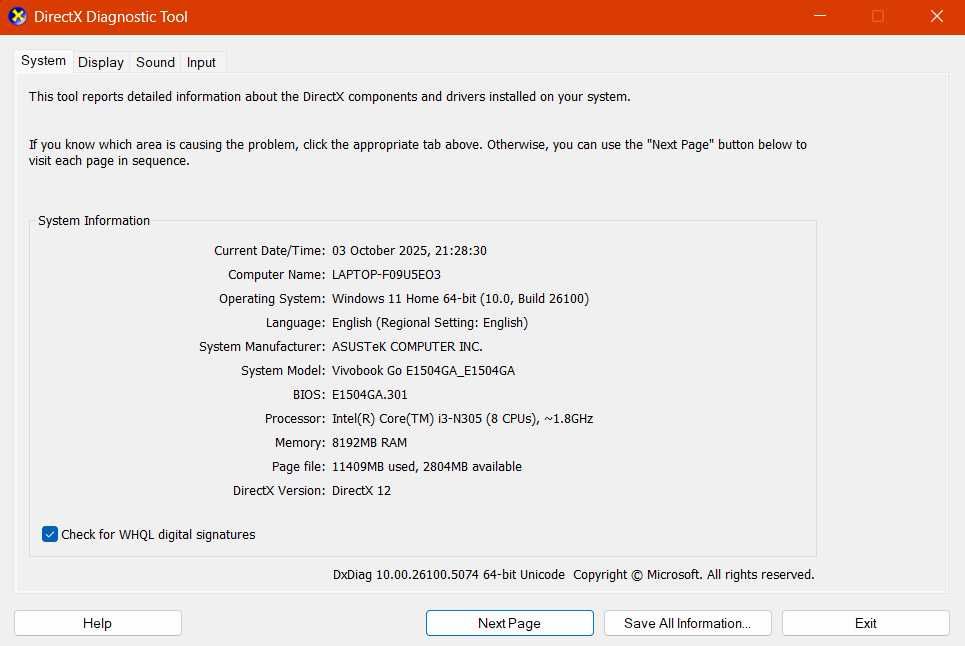Screen dimensions: 965x646
Task: Click ASUSTeK COMPUTER INC. manufacturer value
Action: [x=407, y=346]
